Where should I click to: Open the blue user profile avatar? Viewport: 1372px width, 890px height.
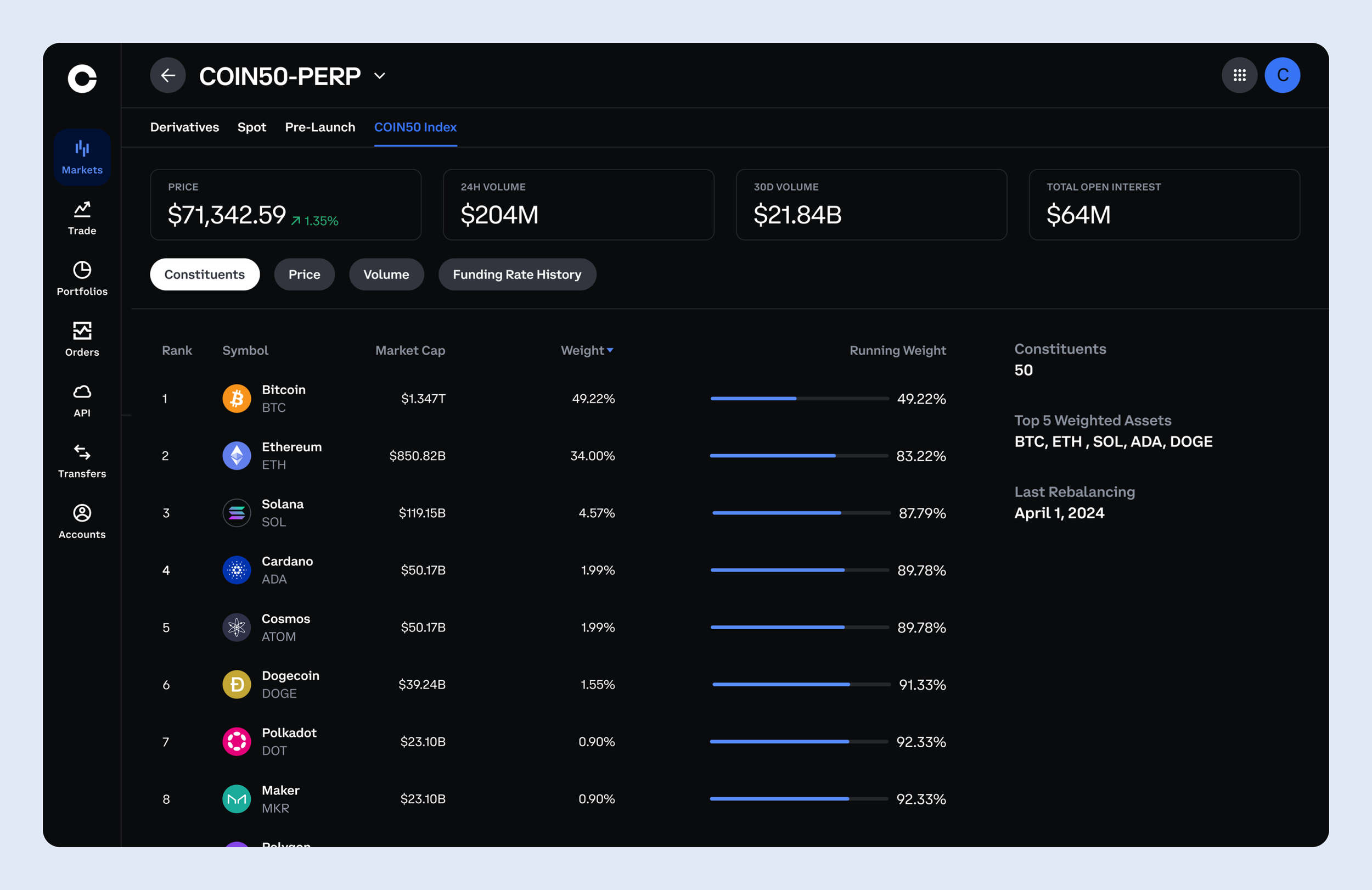tap(1282, 76)
